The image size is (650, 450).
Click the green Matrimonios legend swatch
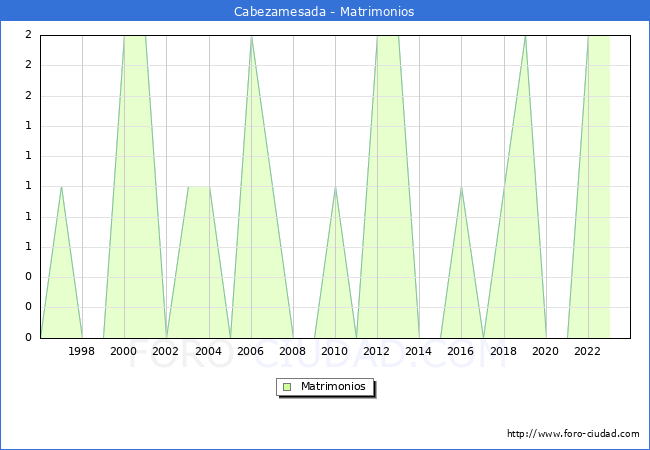[x=287, y=386]
